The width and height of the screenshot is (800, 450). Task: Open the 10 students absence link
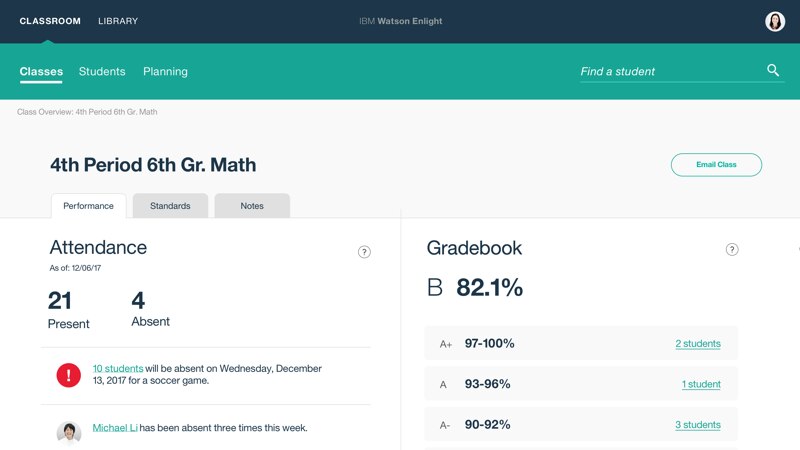117,368
